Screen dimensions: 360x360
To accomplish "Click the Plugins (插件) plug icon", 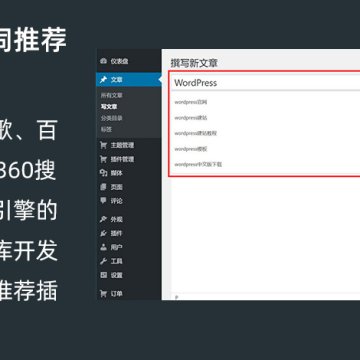I will tap(104, 233).
